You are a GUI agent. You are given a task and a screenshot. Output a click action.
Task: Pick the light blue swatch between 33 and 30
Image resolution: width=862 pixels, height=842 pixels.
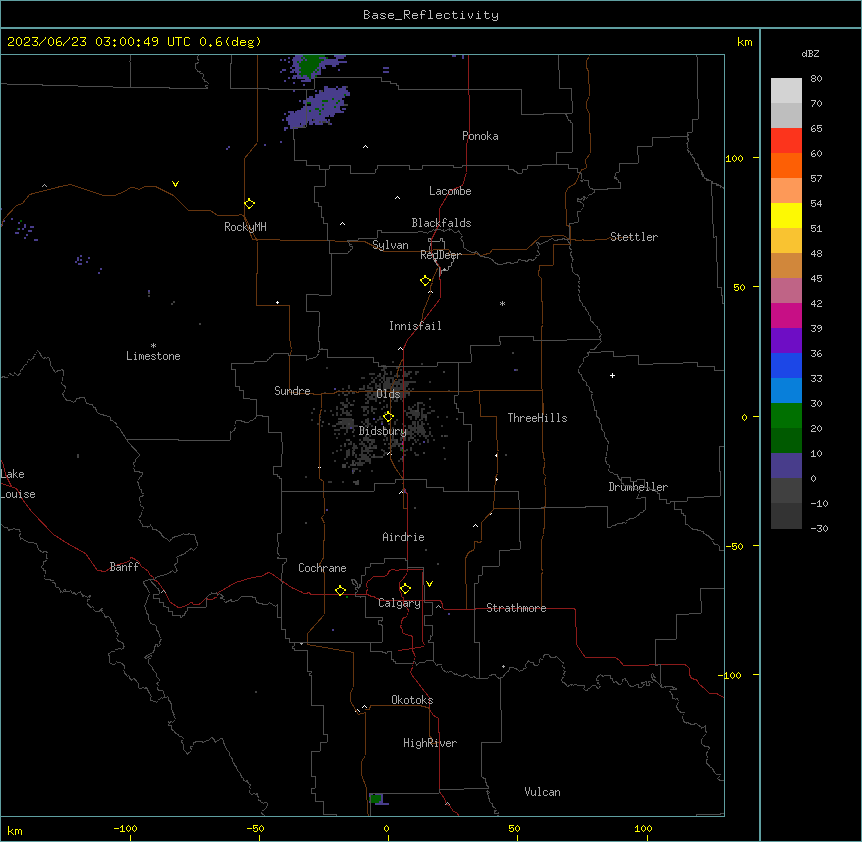point(786,390)
